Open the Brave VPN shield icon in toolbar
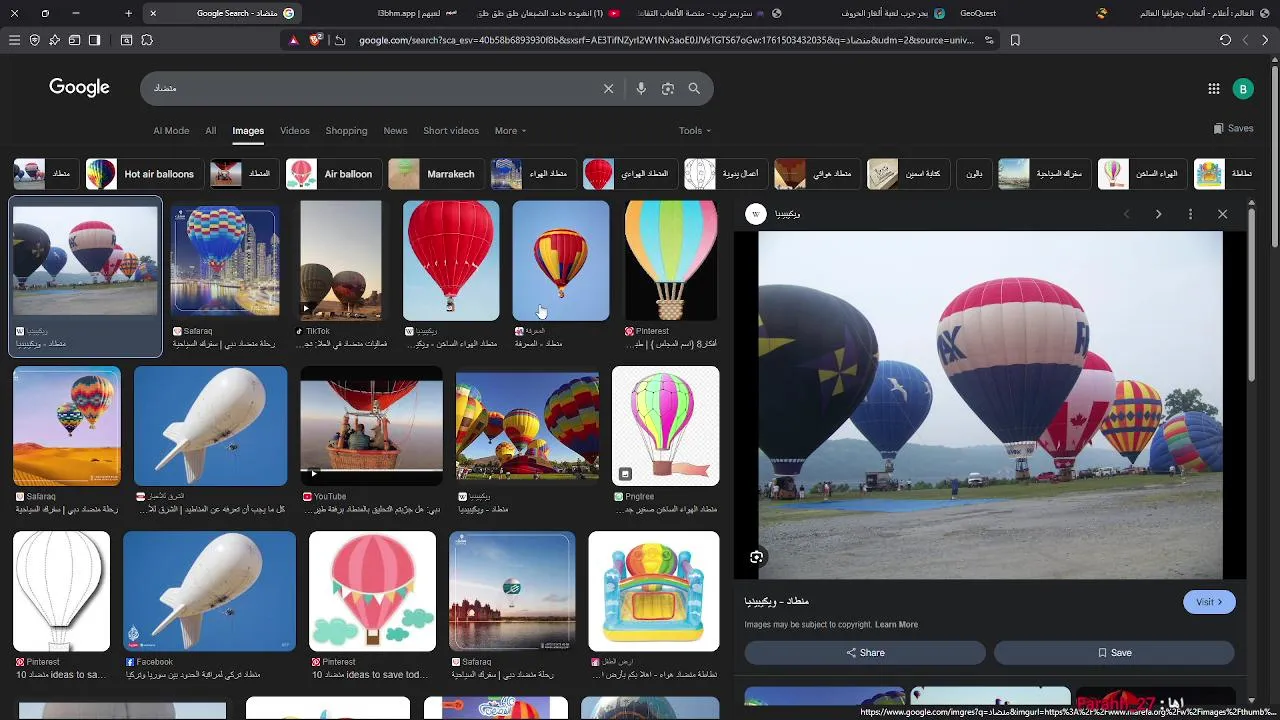Image resolution: width=1280 pixels, height=720 pixels. 34,40
